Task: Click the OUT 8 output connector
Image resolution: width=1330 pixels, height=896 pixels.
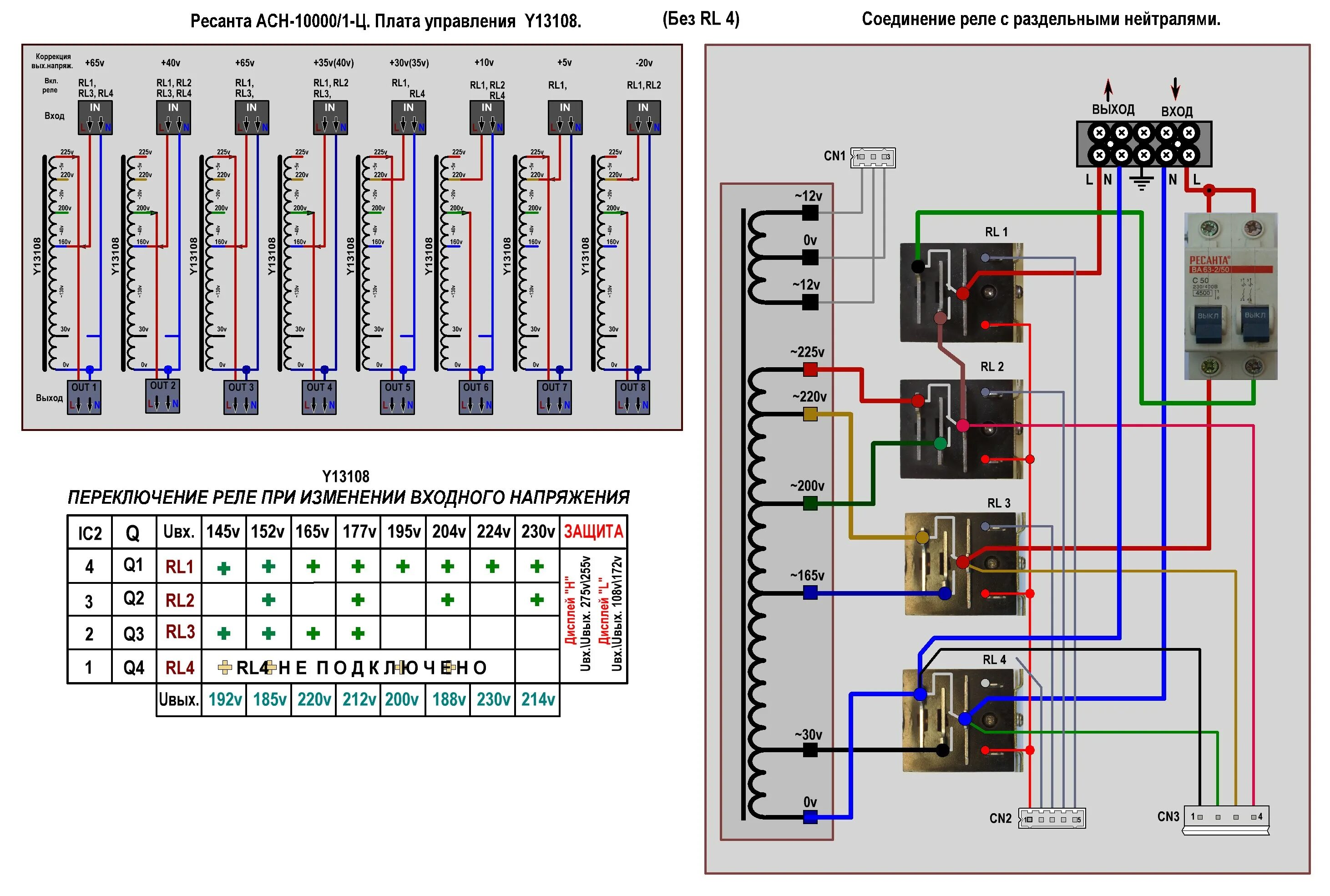Action: pyautogui.click(x=632, y=397)
